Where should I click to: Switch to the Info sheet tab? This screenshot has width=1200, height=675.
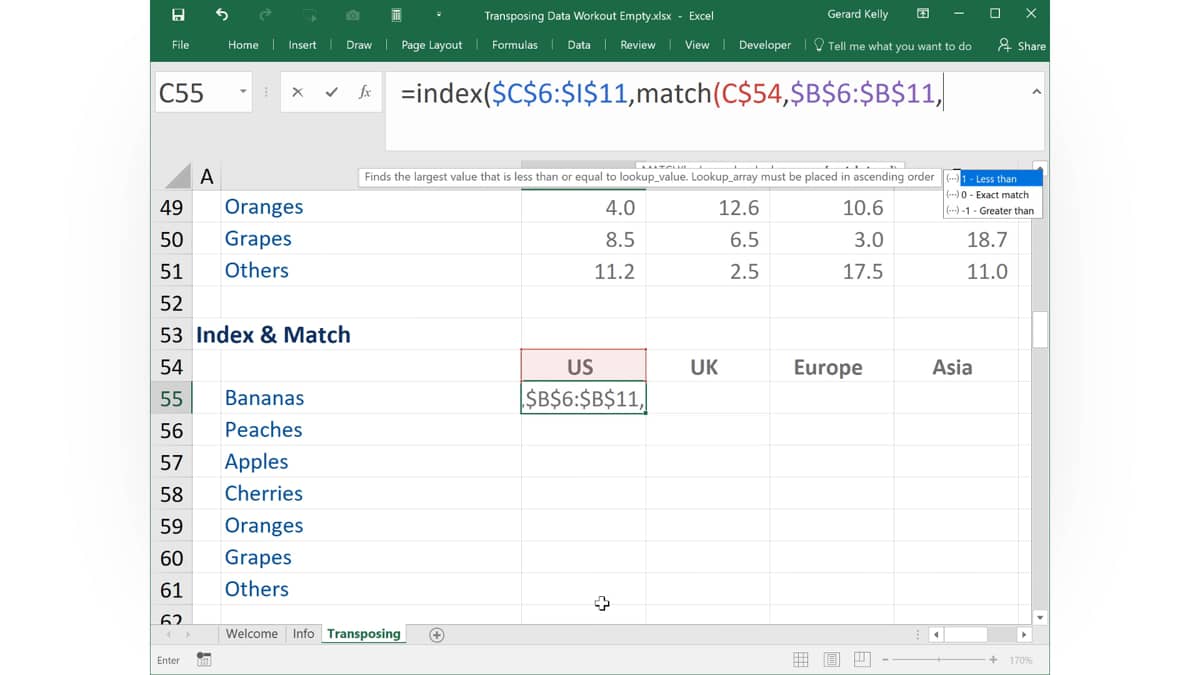[303, 634]
